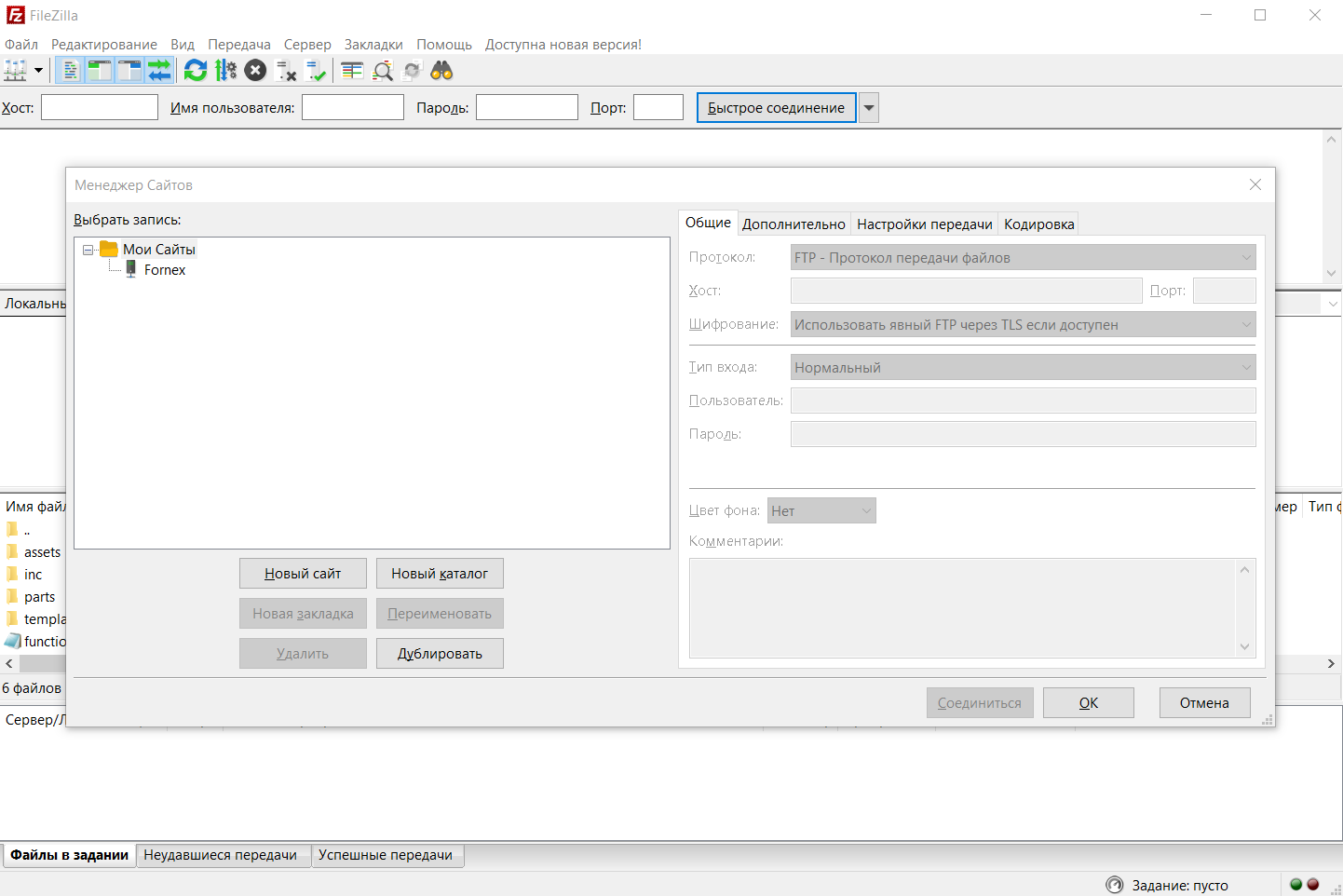Collapse the Мои Сайты tree node

coord(88,250)
